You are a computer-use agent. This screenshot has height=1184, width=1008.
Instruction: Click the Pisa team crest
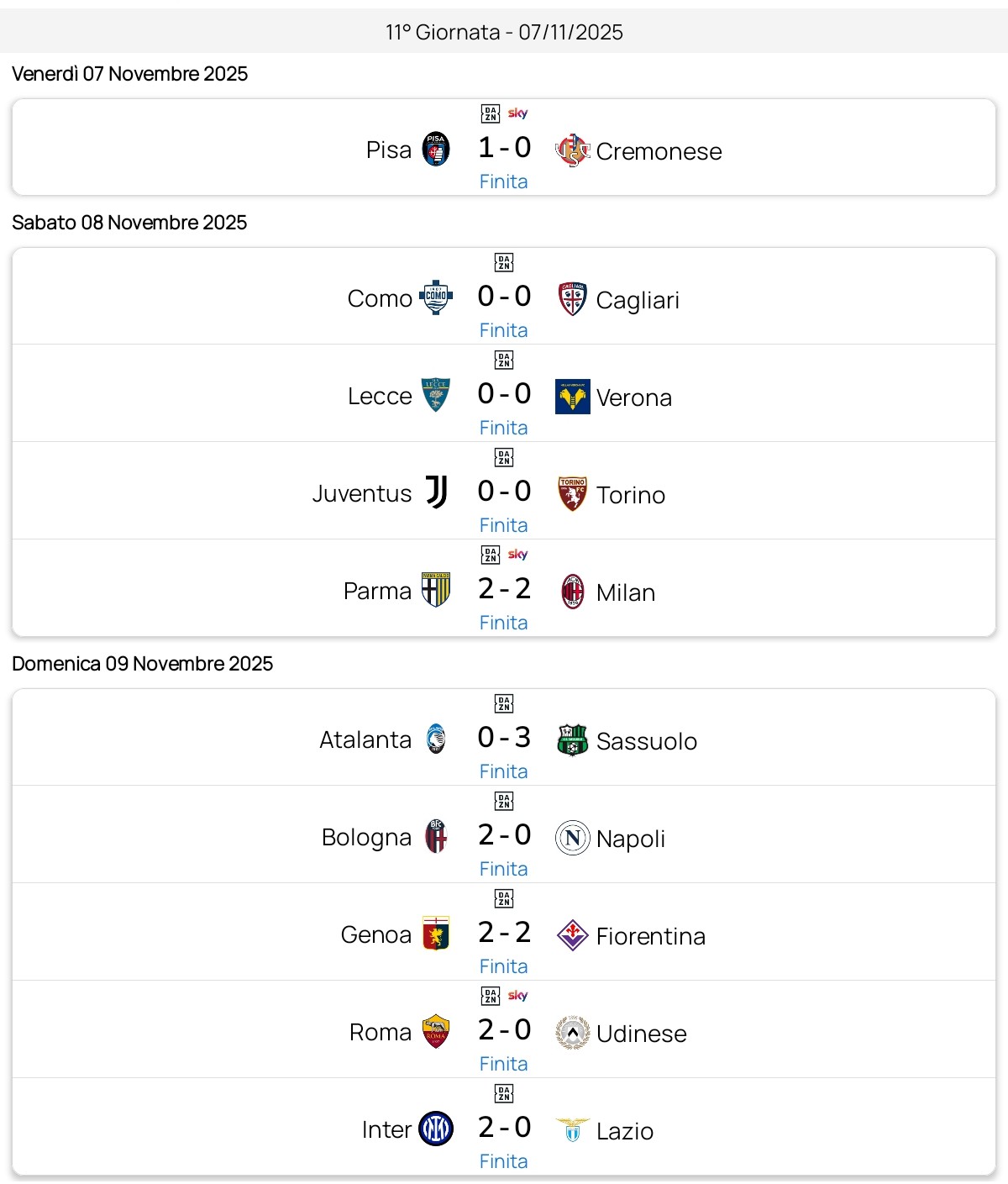pyautogui.click(x=436, y=150)
